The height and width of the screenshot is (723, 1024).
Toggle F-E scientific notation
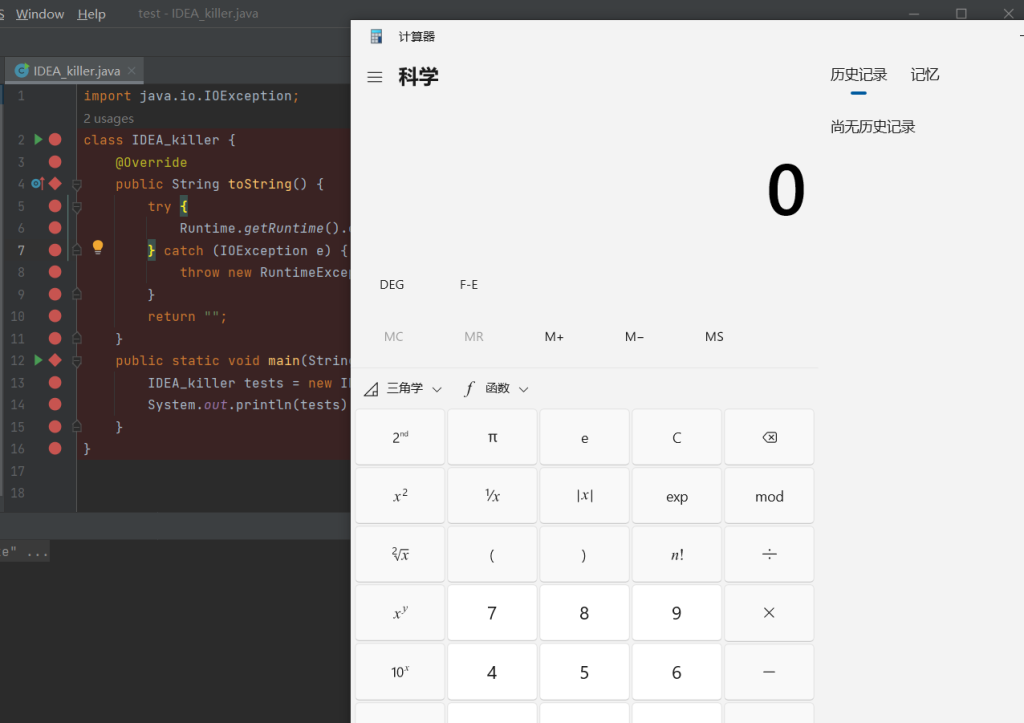click(469, 285)
